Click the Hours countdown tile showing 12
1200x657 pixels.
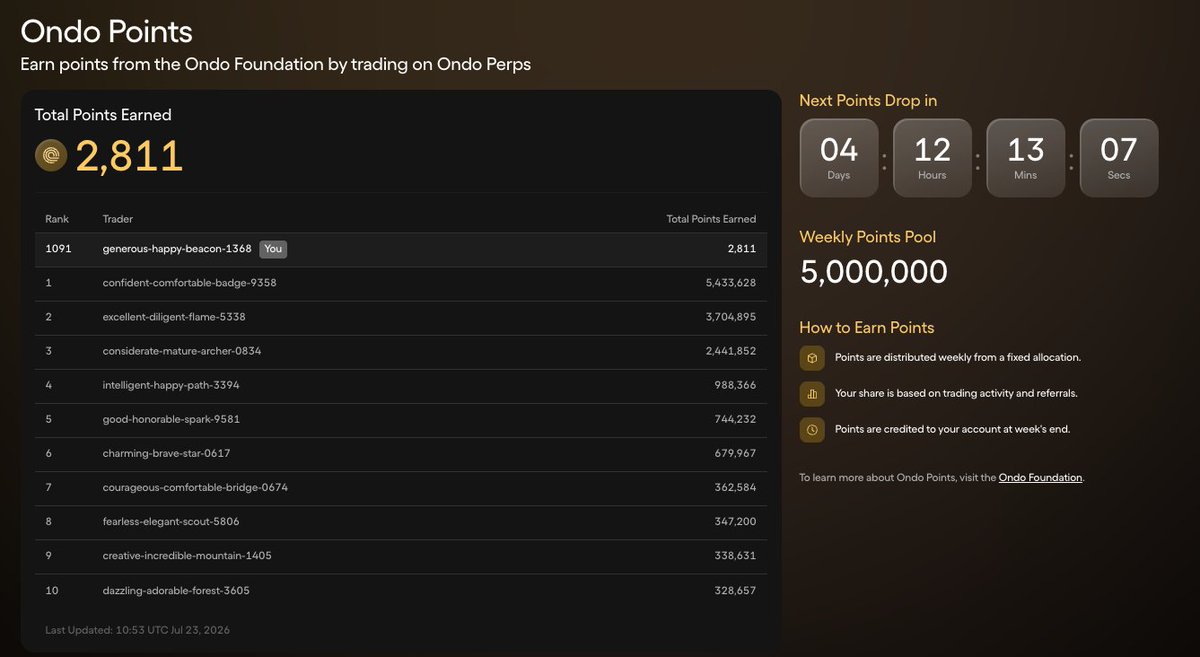click(932, 158)
